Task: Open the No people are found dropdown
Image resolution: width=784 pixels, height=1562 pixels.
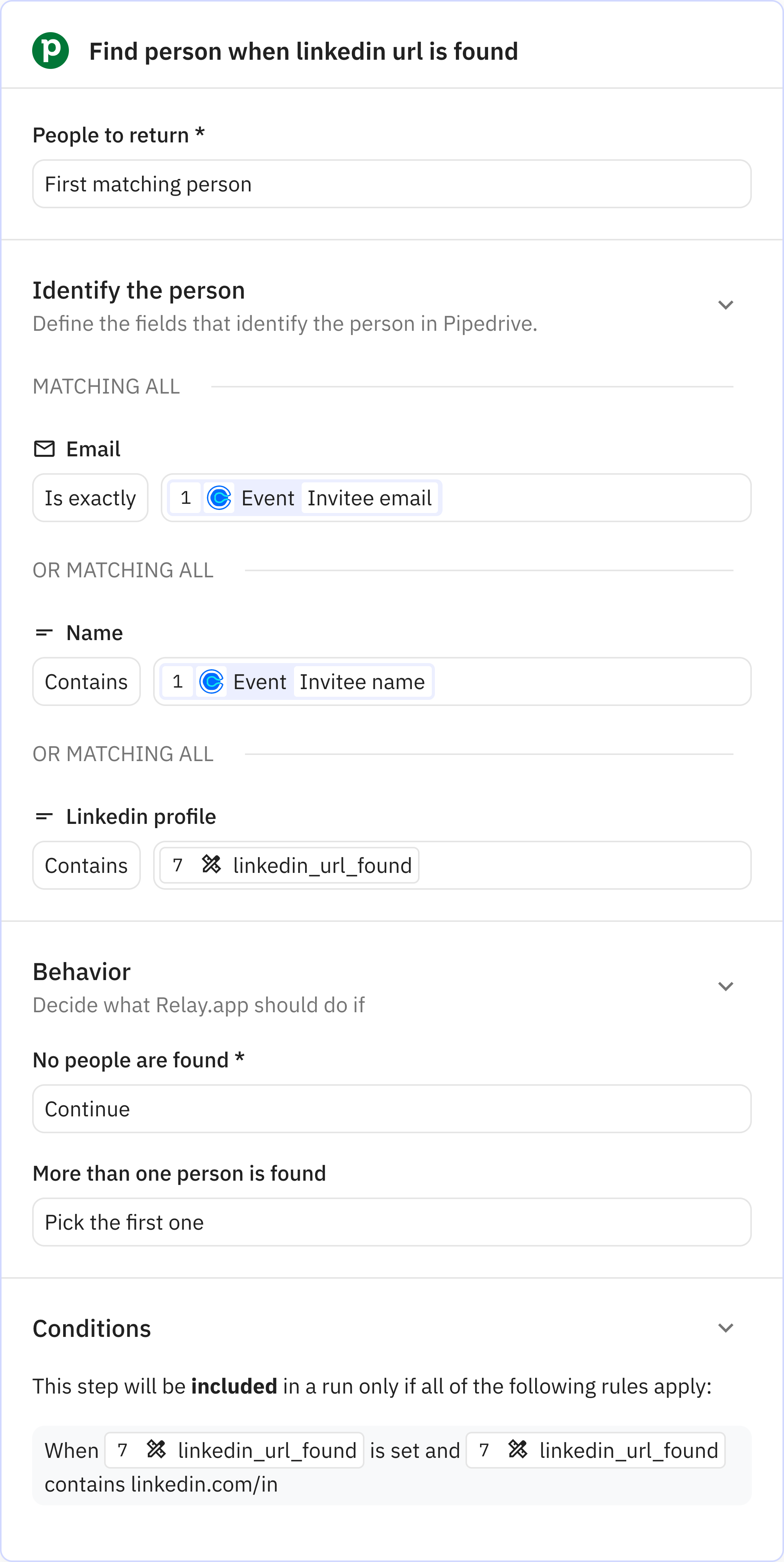Action: click(392, 1109)
